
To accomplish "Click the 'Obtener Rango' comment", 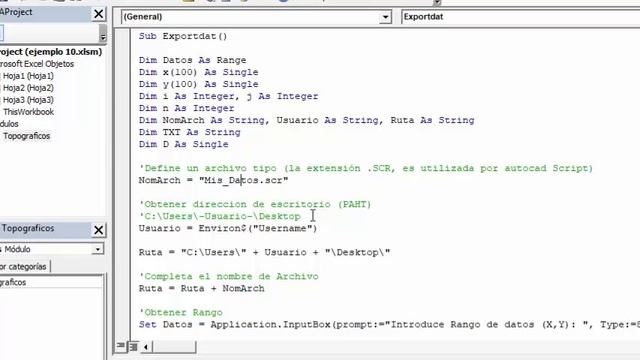I will [180, 312].
